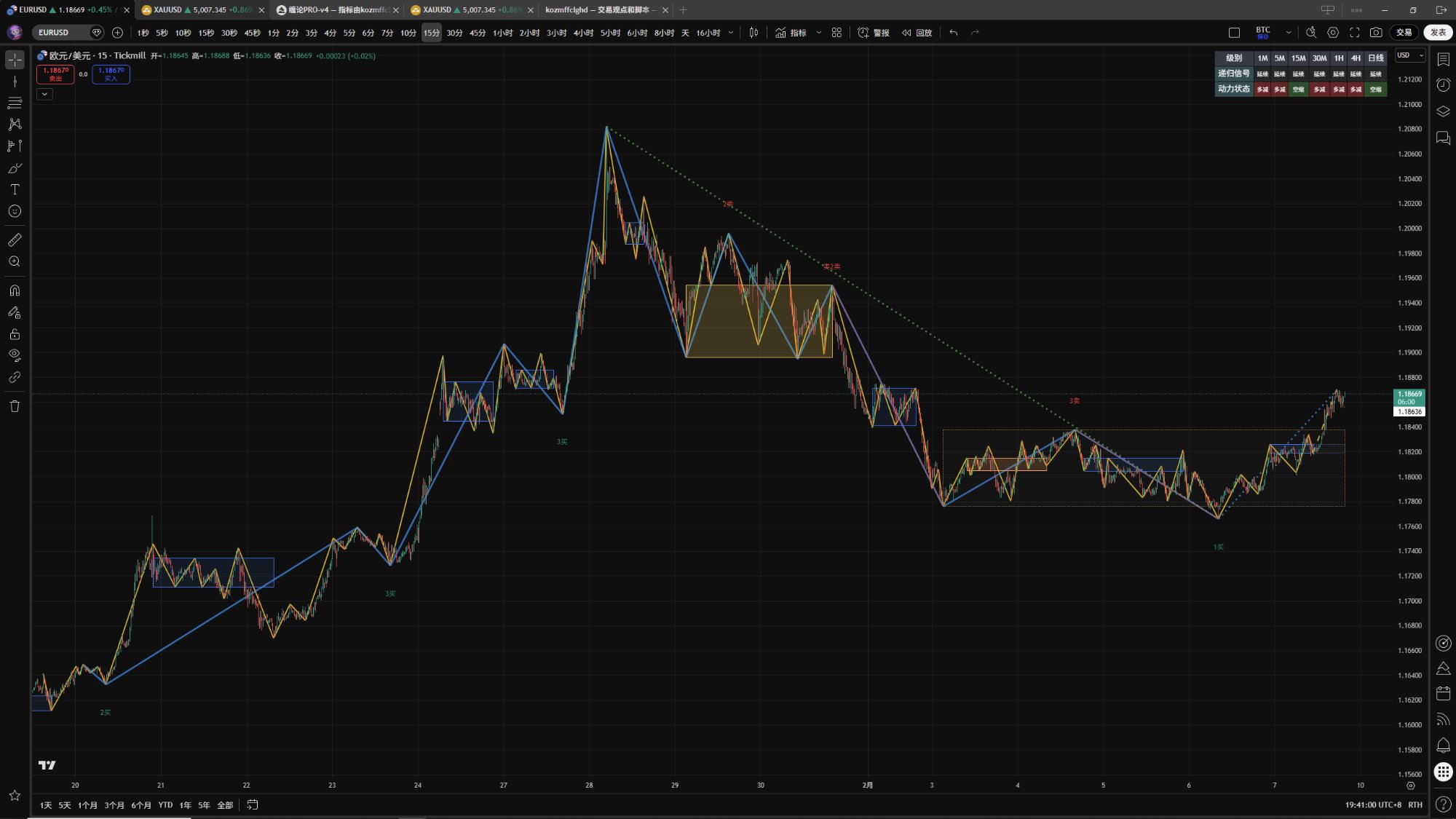Open the USD currency dropdown

(1409, 55)
